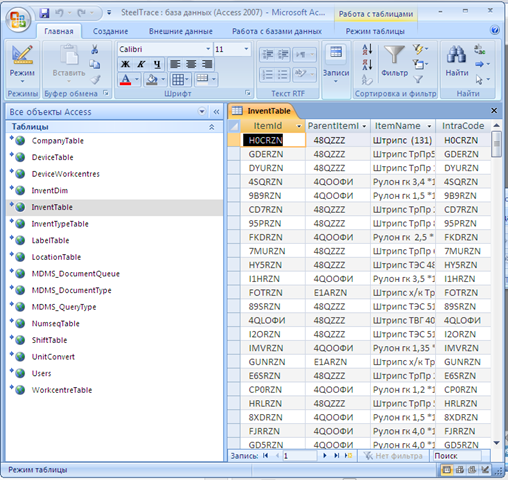This screenshot has height=480, width=508.
Task: Apply fill color bucket
Action: (x=152, y=80)
